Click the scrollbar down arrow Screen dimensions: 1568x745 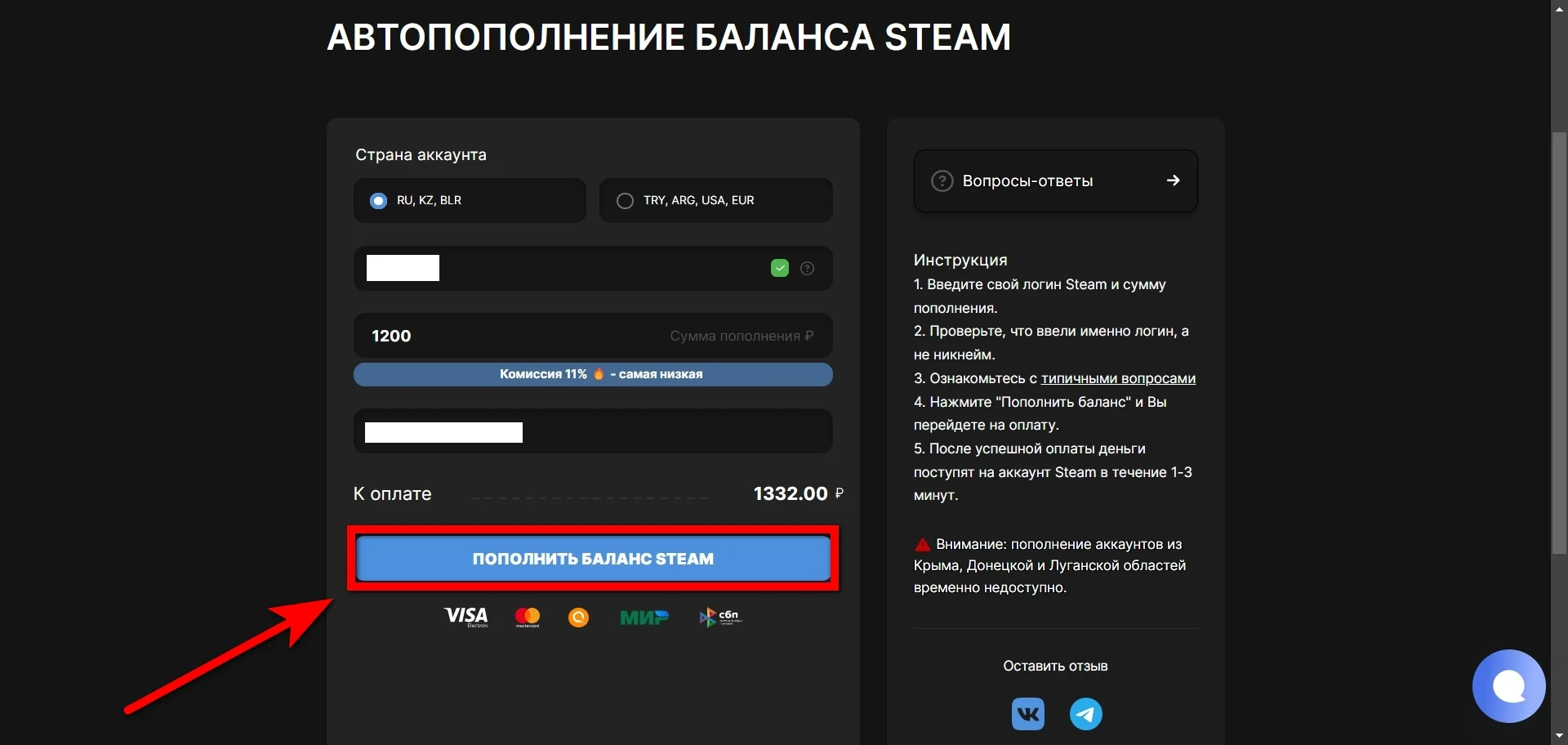(x=1559, y=736)
